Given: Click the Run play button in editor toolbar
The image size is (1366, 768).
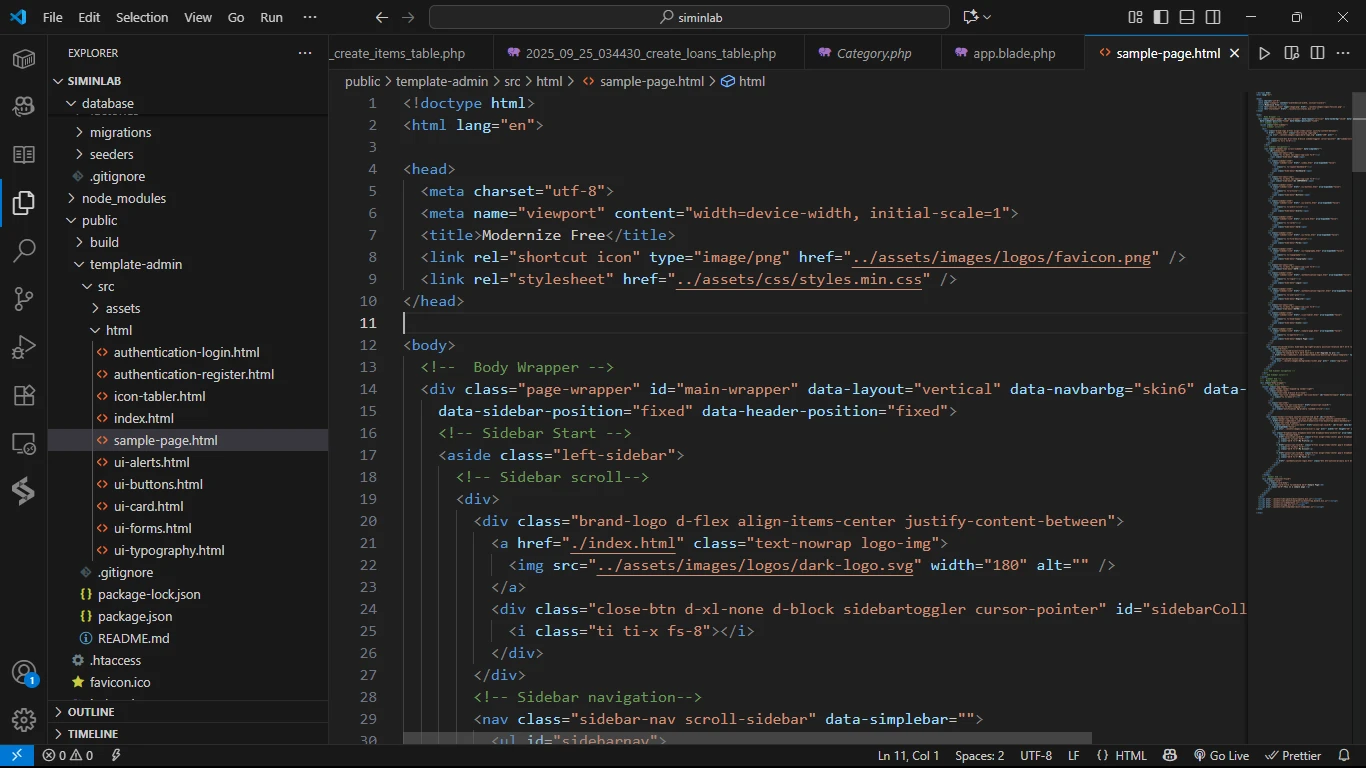Looking at the screenshot, I should point(1265,53).
